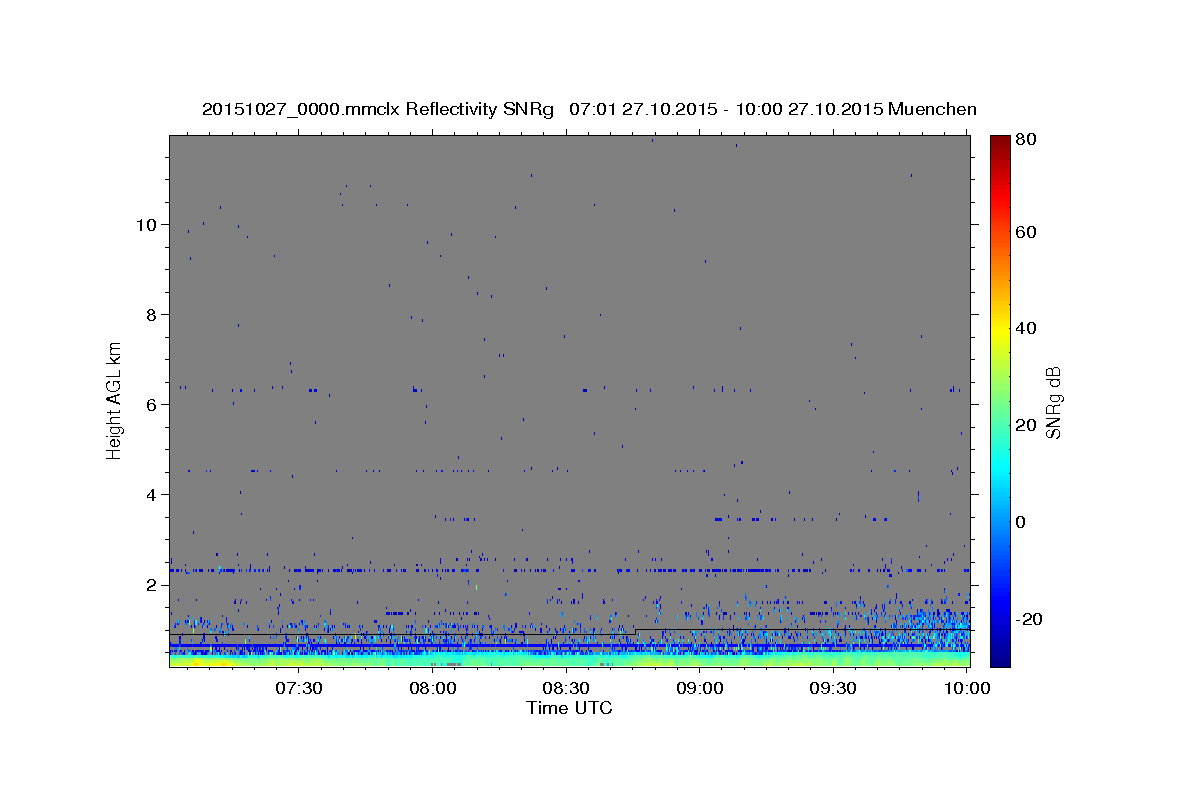This screenshot has height=800, width=1200.
Task: Click the height tick label 4
Action: [152, 495]
